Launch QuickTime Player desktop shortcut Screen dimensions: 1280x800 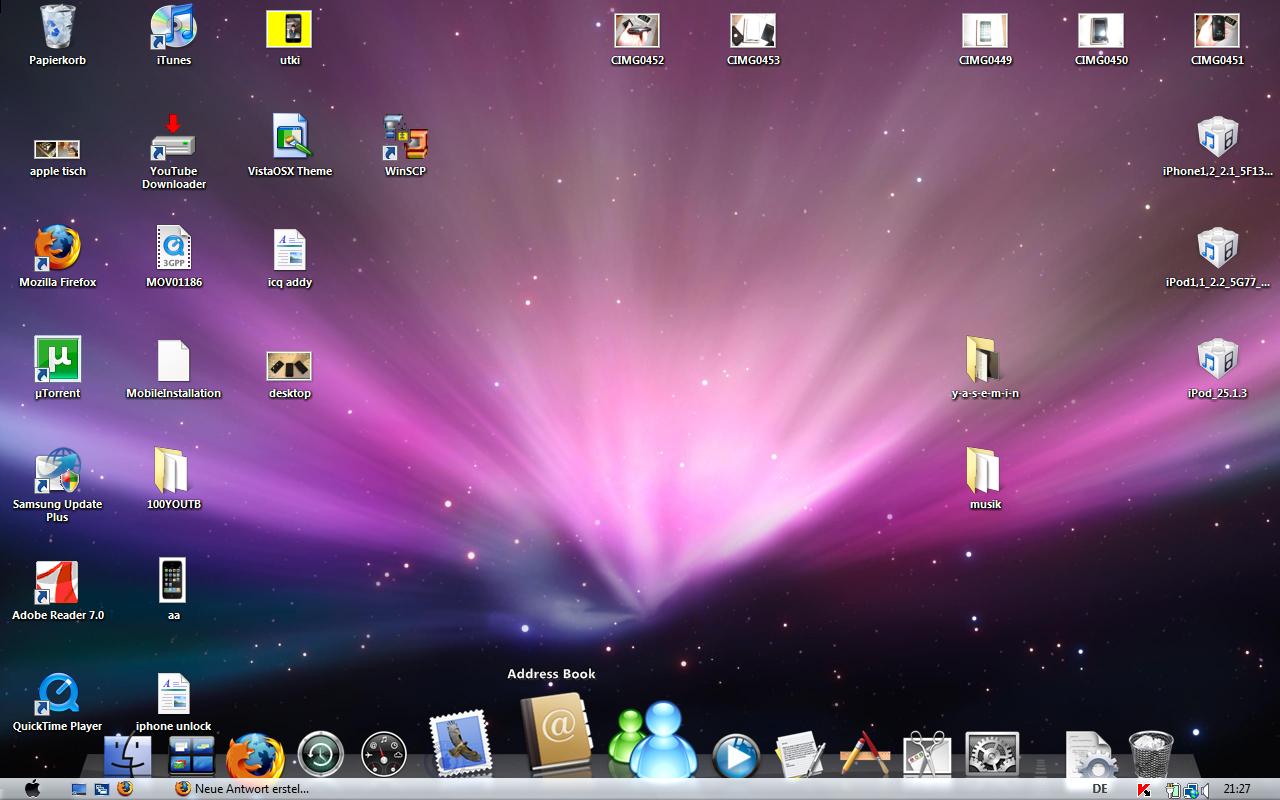tap(57, 701)
